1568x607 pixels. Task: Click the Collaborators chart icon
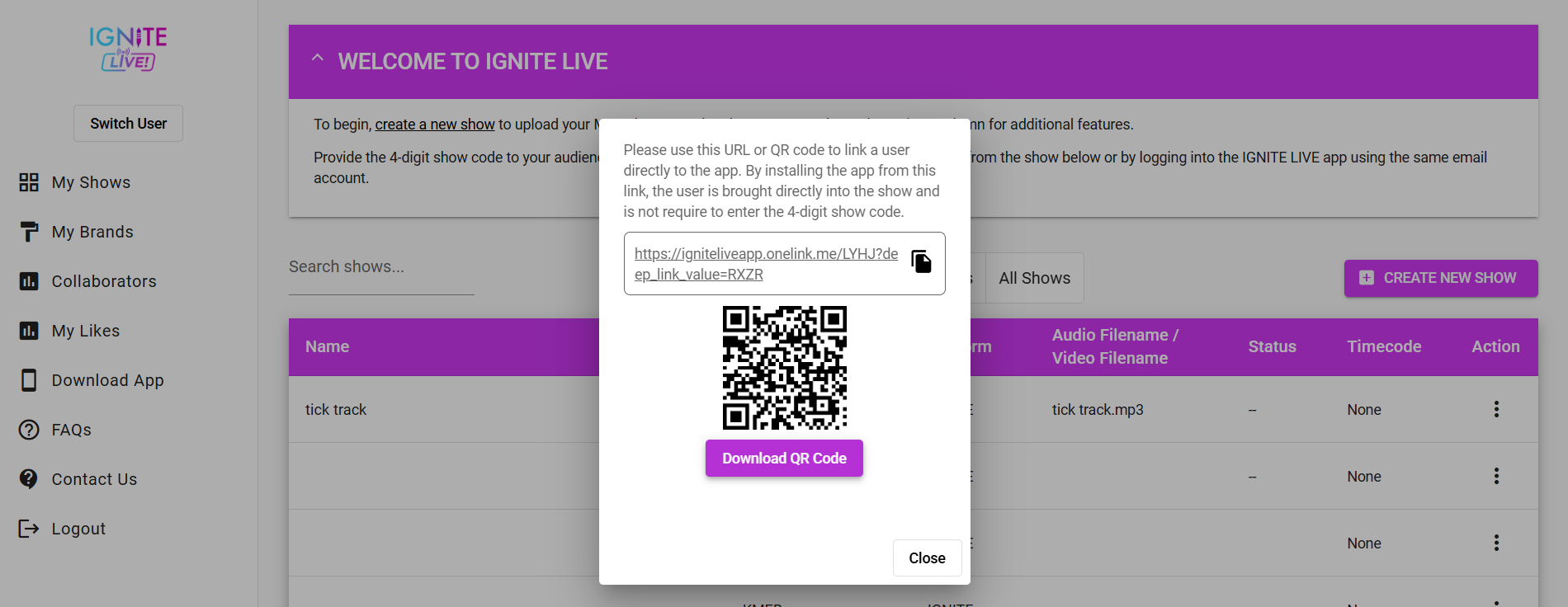tap(29, 281)
